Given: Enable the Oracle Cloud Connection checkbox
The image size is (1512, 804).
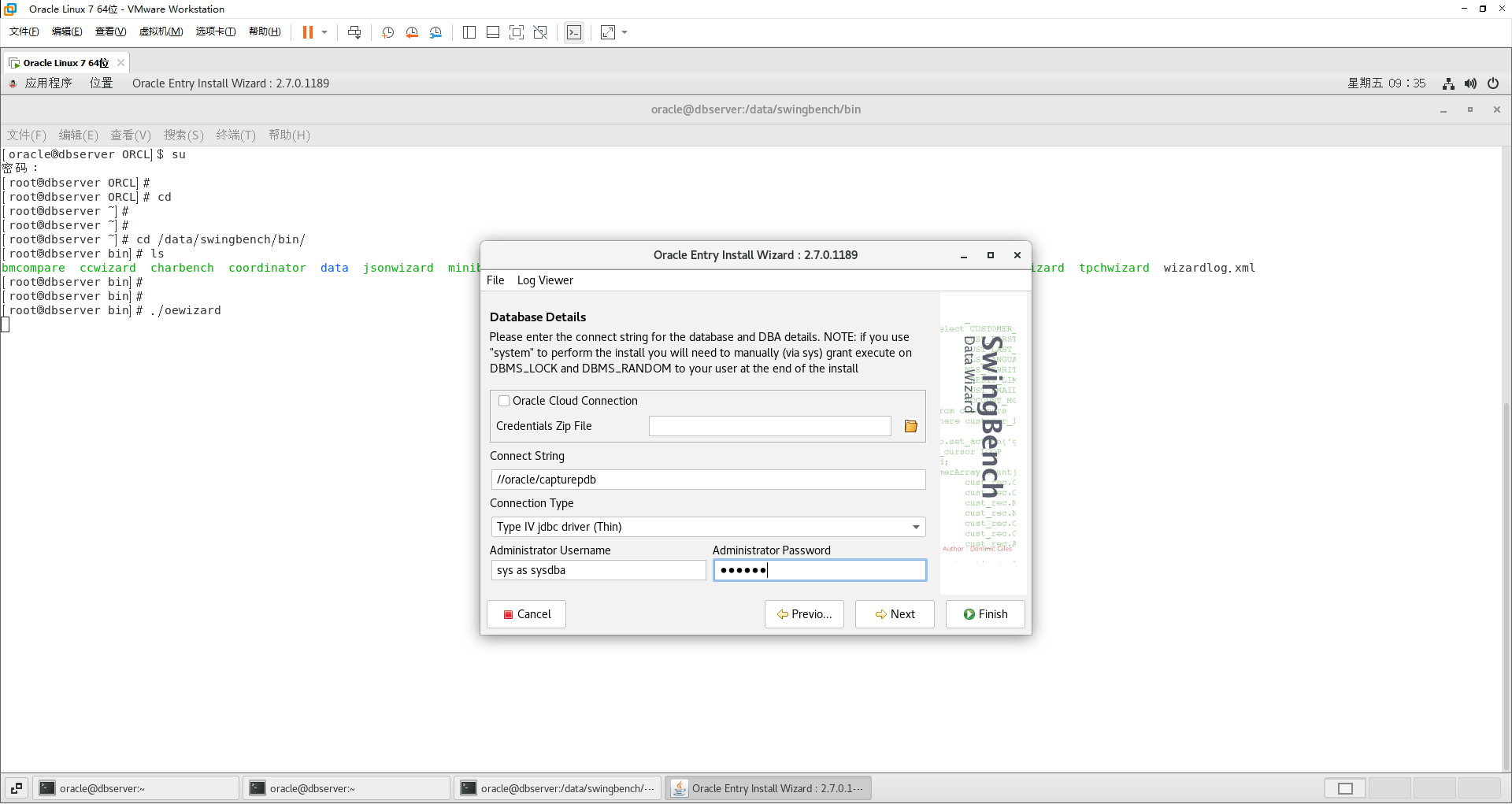Looking at the screenshot, I should (504, 401).
